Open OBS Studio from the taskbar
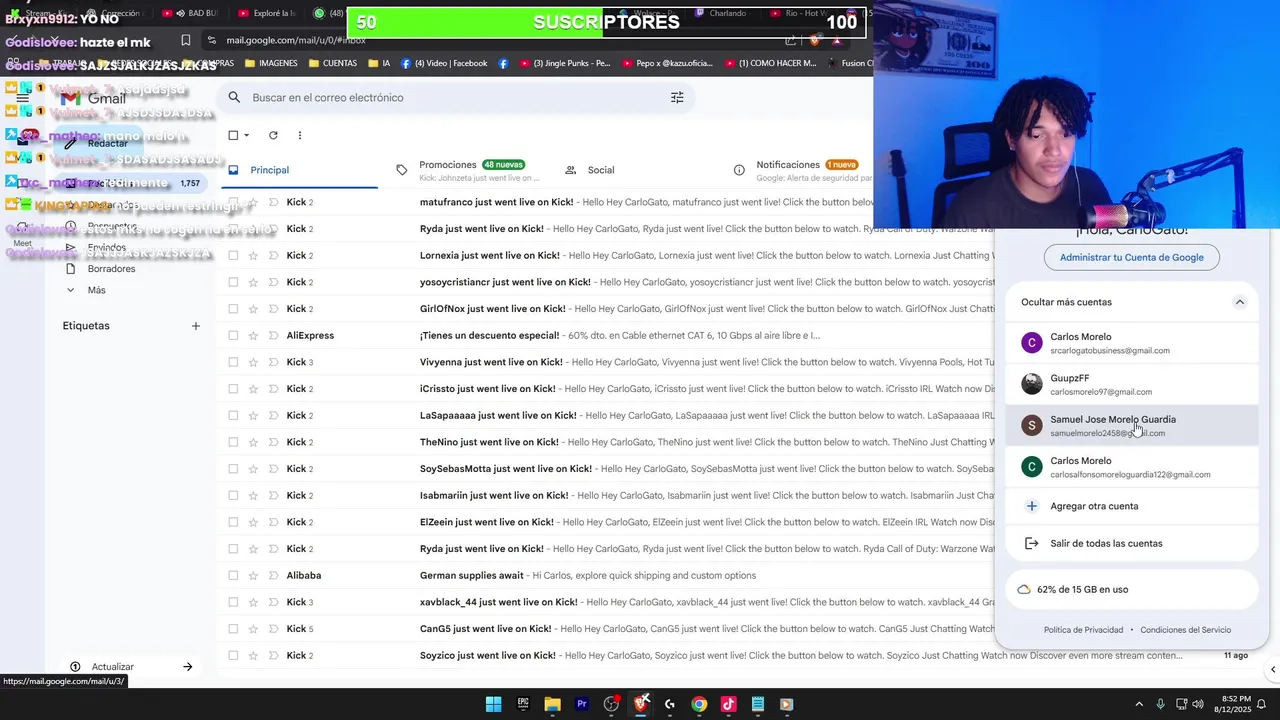This screenshot has height=720, width=1280. point(611,704)
